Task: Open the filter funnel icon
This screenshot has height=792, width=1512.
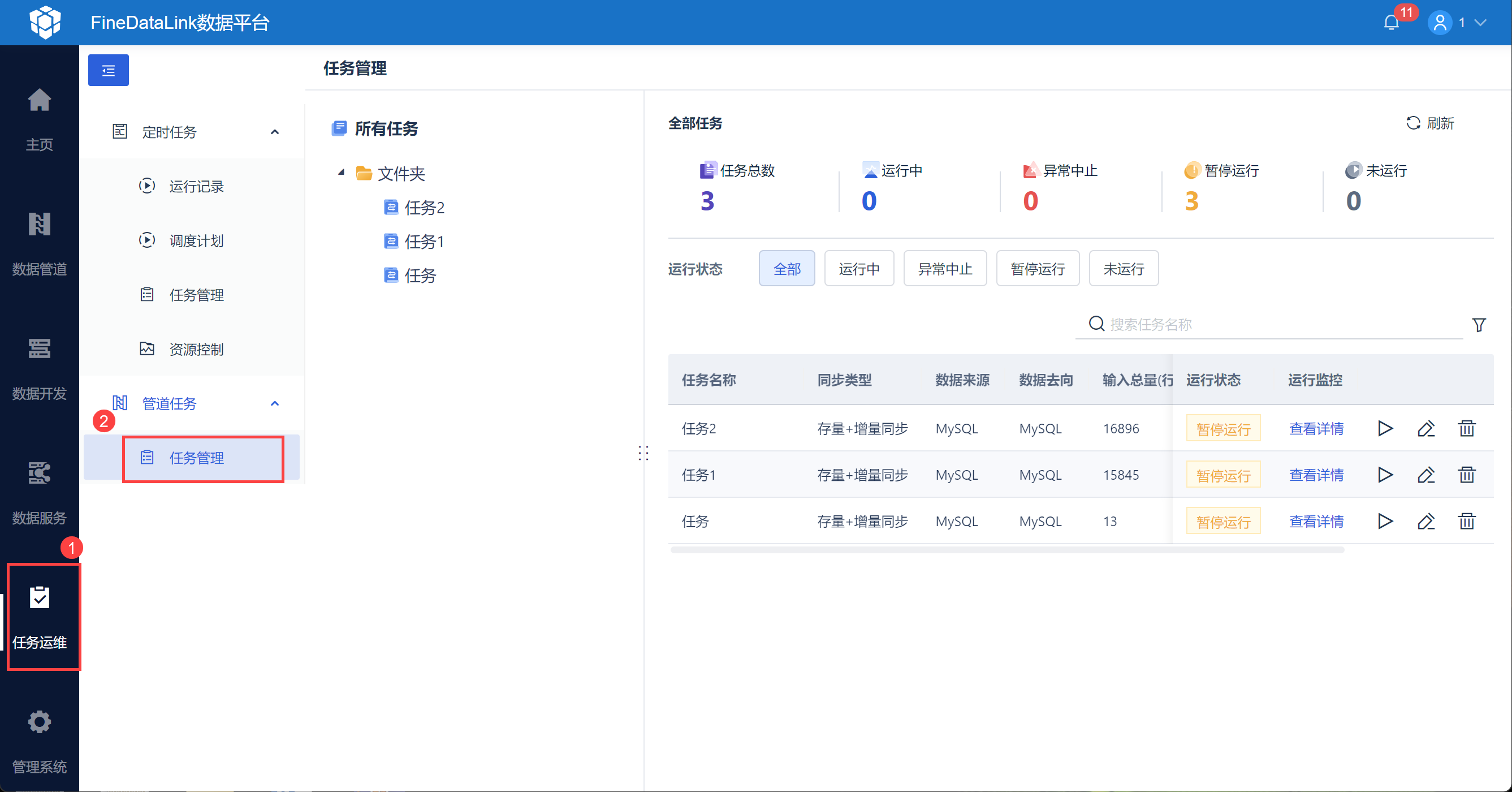Action: click(1479, 325)
